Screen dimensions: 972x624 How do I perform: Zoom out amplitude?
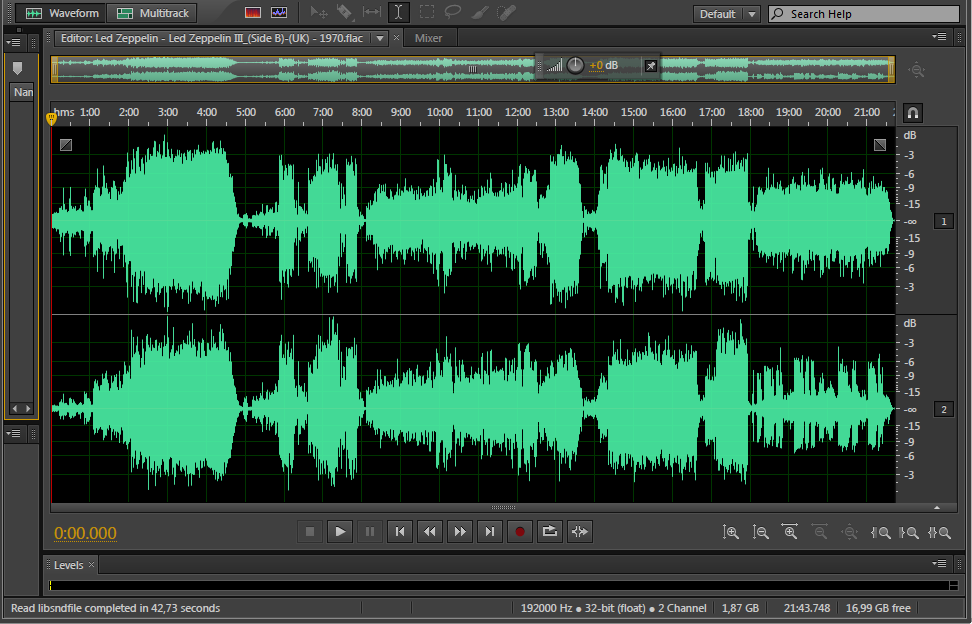click(761, 532)
